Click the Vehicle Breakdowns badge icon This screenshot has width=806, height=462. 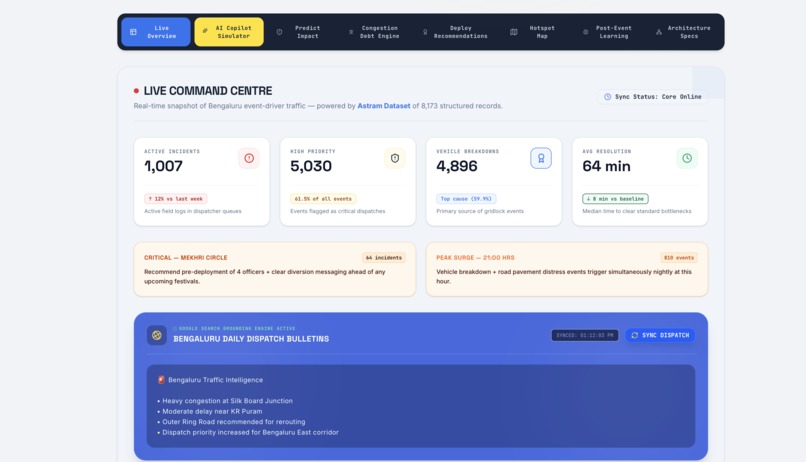coord(541,158)
